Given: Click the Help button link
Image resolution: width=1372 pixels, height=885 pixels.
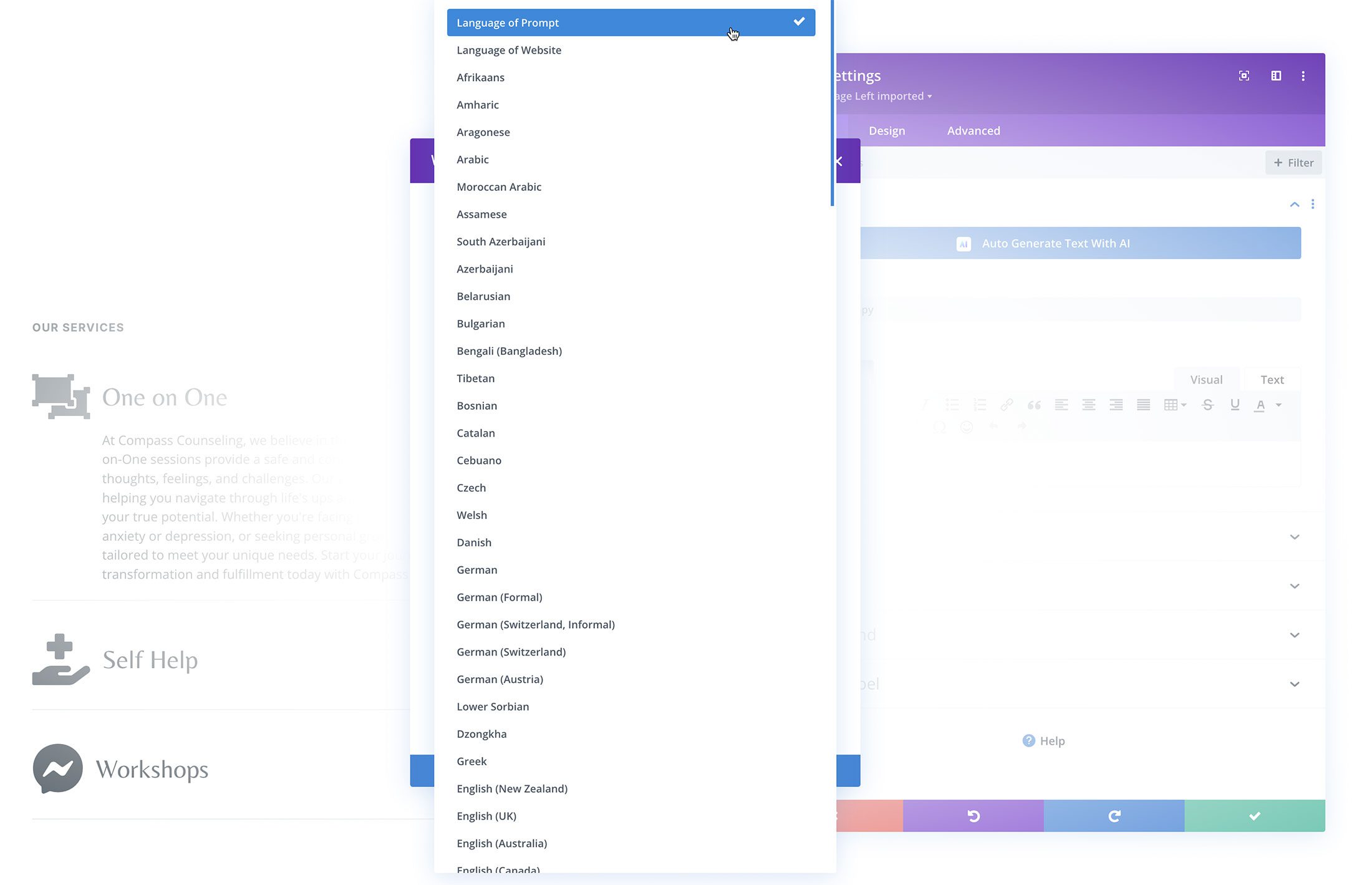Looking at the screenshot, I should pos(1043,741).
